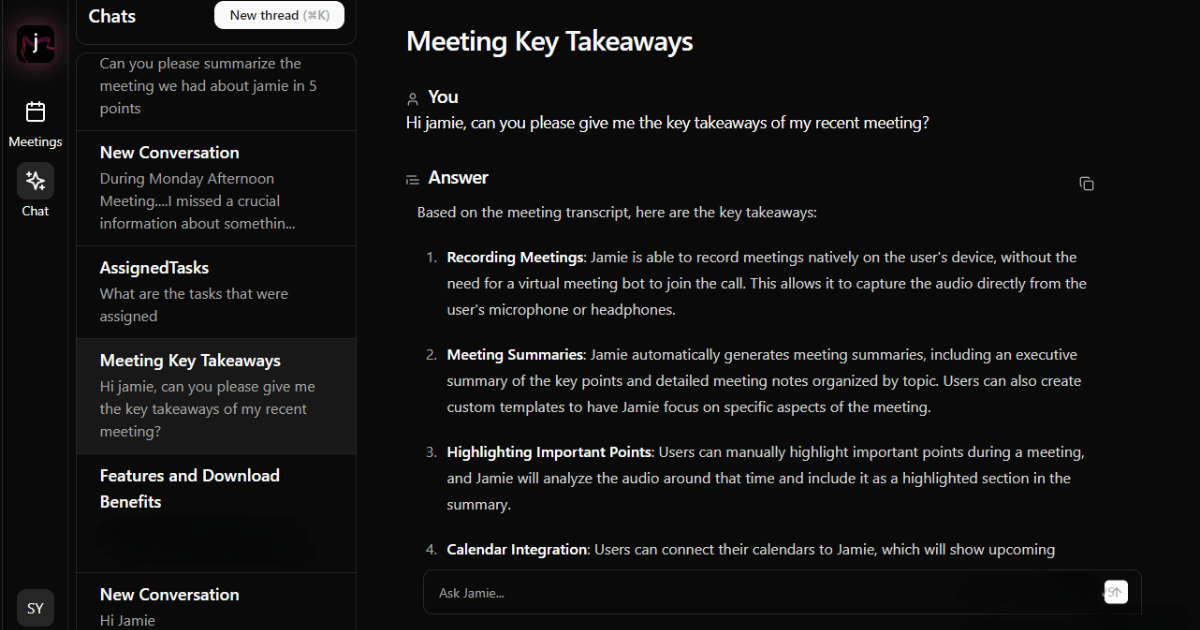Viewport: 1200px width, 630px height.
Task: Click the user icon beside You
Action: click(x=413, y=98)
